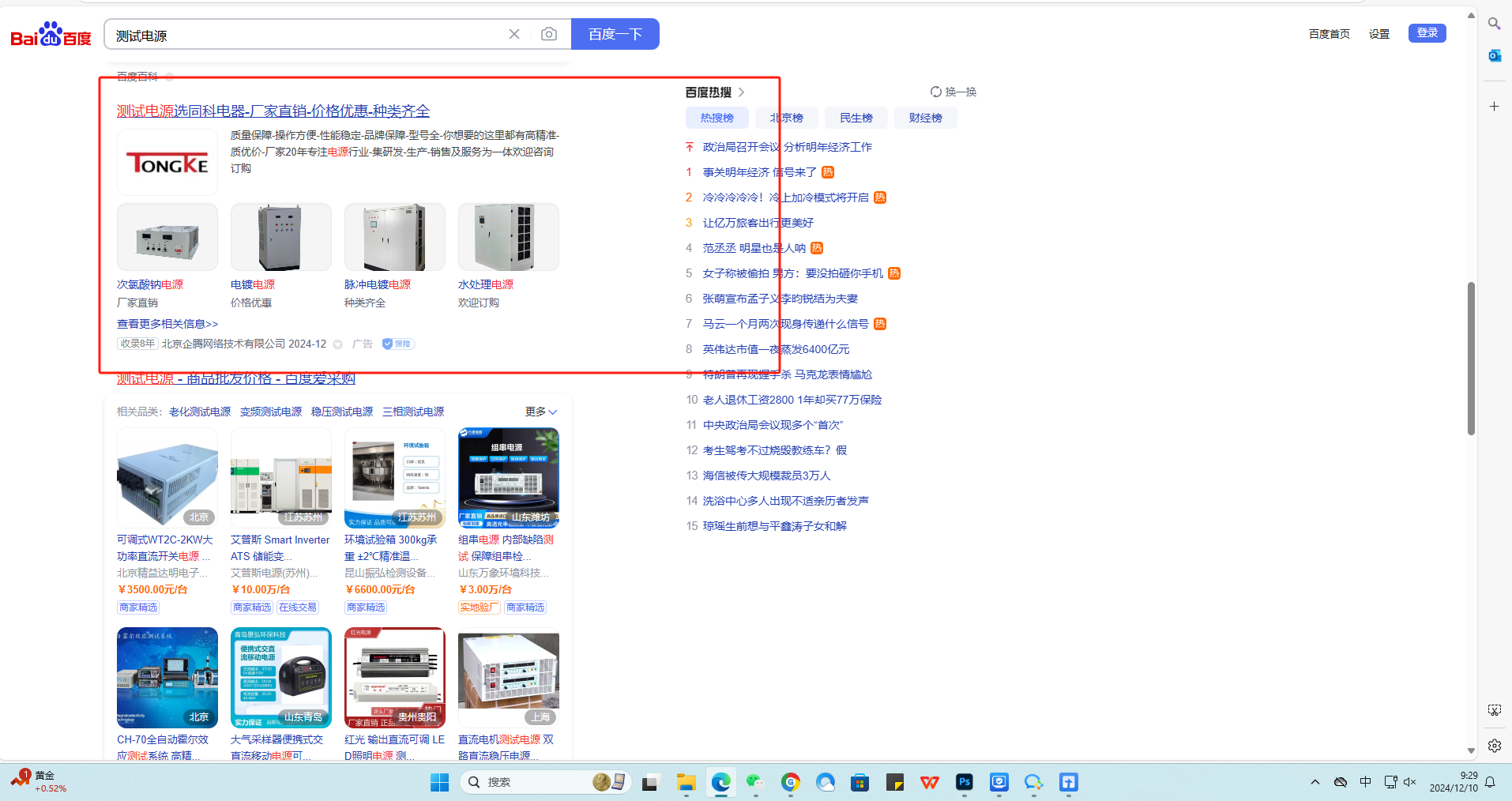Expand the dropdown arrow beside 北京企腾网络技术有限公司

coord(338,344)
